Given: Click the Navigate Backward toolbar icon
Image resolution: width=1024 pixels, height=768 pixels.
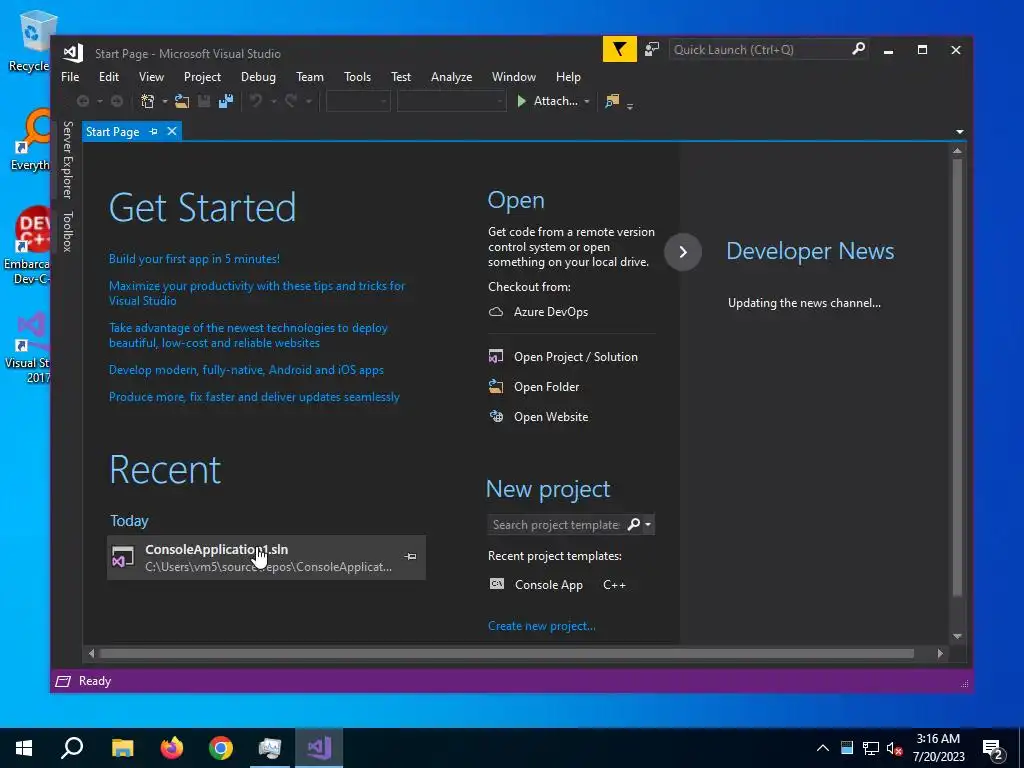Looking at the screenshot, I should point(83,101).
